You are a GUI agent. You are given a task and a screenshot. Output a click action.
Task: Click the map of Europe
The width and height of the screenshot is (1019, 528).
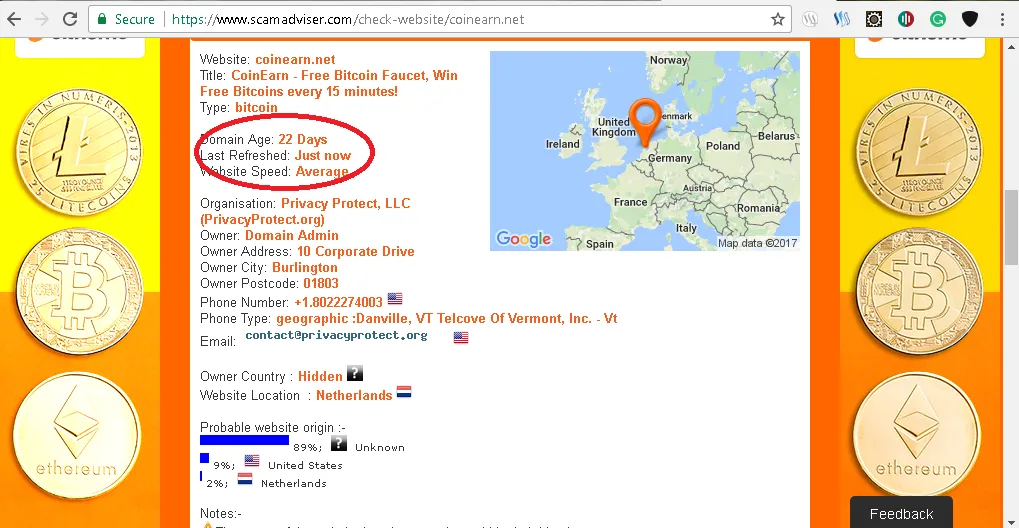click(x=645, y=151)
